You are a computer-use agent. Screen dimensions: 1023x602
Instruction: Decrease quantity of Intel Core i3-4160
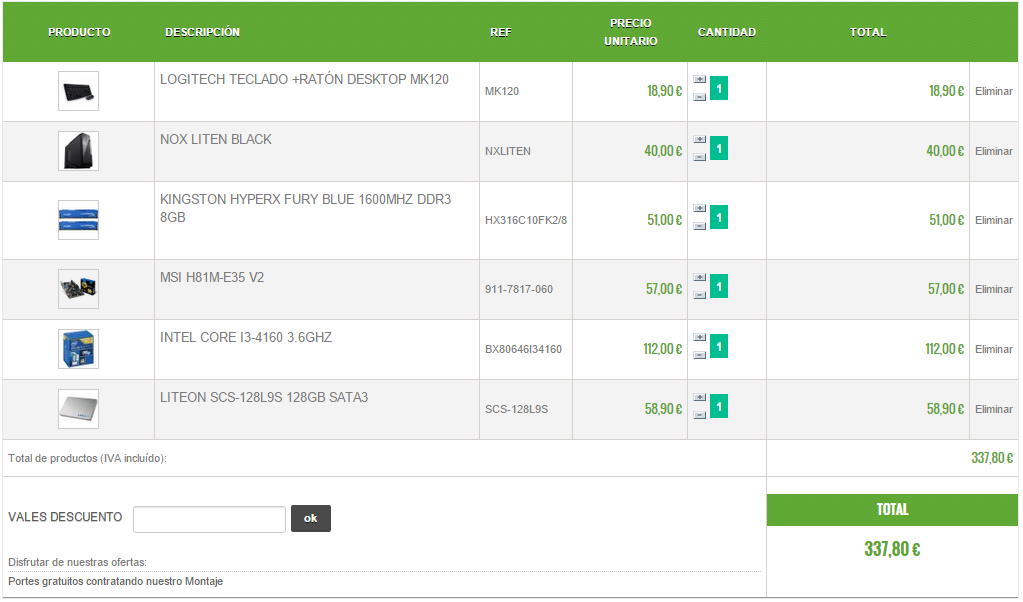(x=699, y=355)
